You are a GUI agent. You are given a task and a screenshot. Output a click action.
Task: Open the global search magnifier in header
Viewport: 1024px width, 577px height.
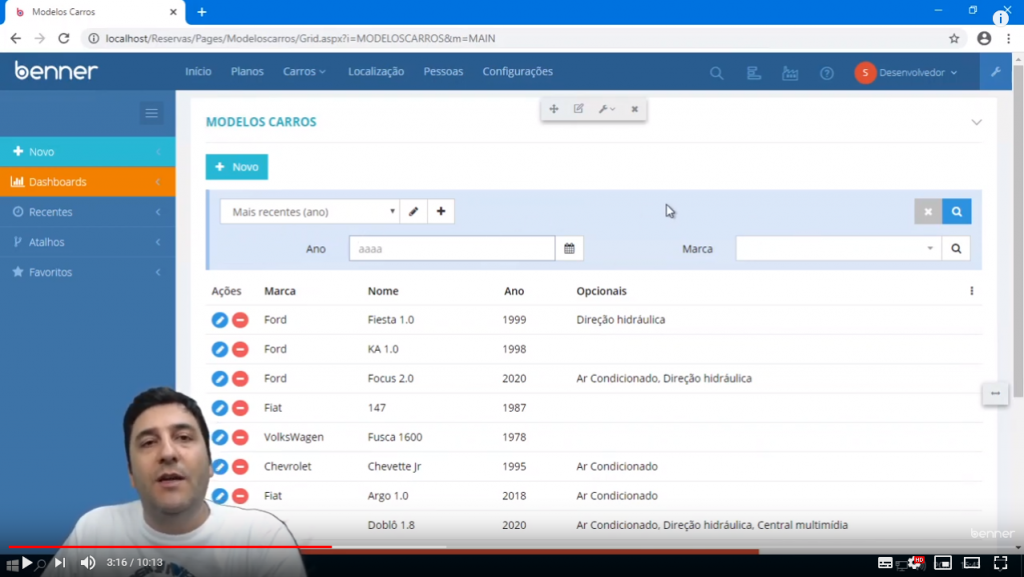716,73
